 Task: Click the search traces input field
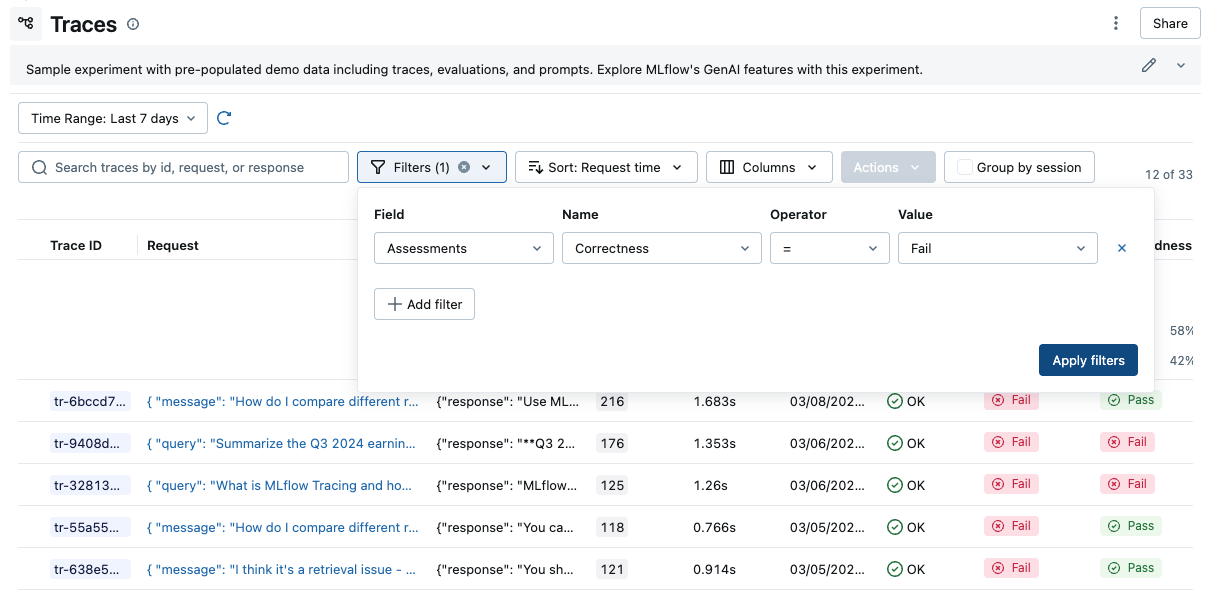coord(184,167)
